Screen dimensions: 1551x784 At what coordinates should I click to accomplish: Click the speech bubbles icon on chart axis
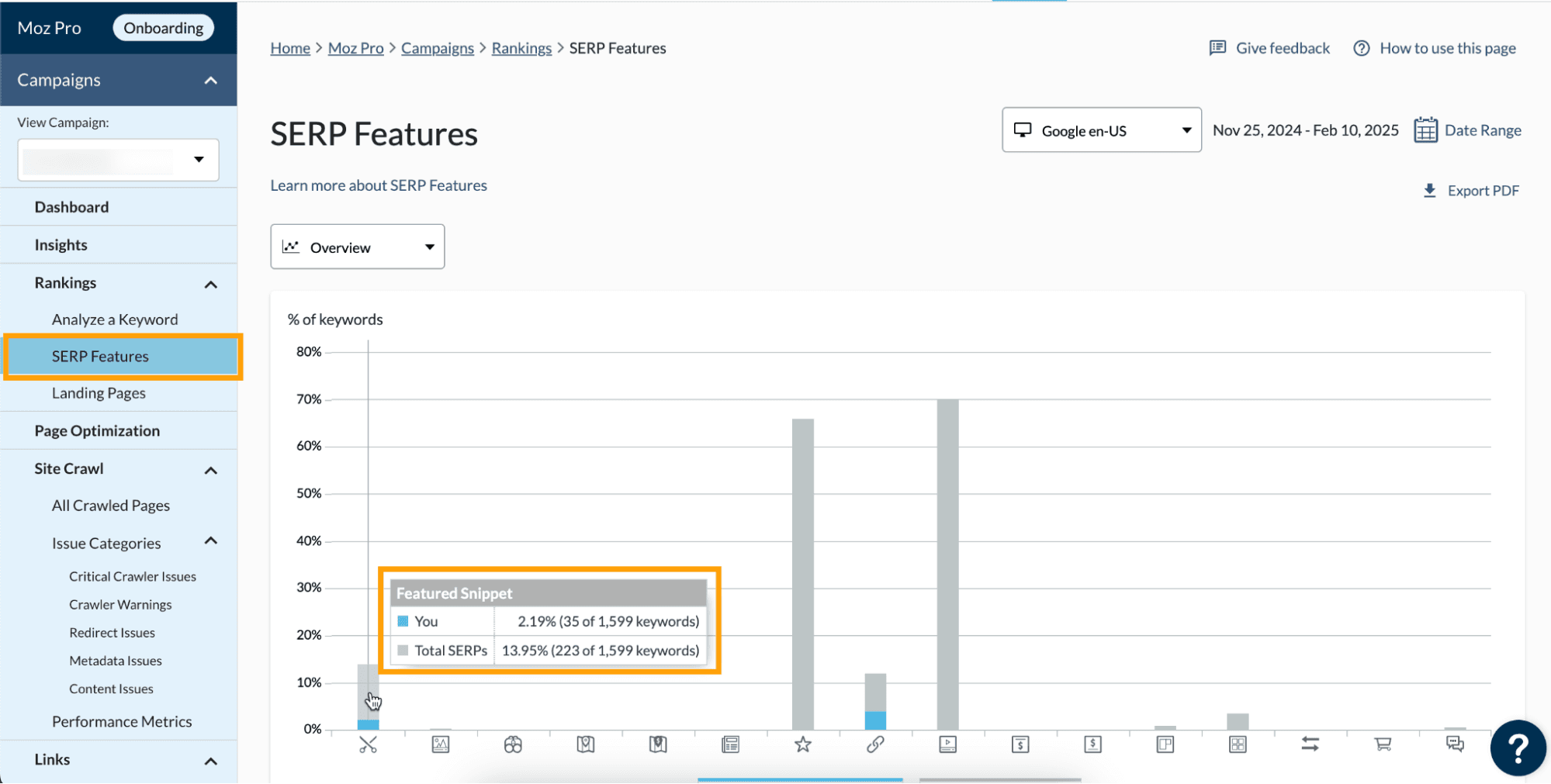tap(1455, 745)
